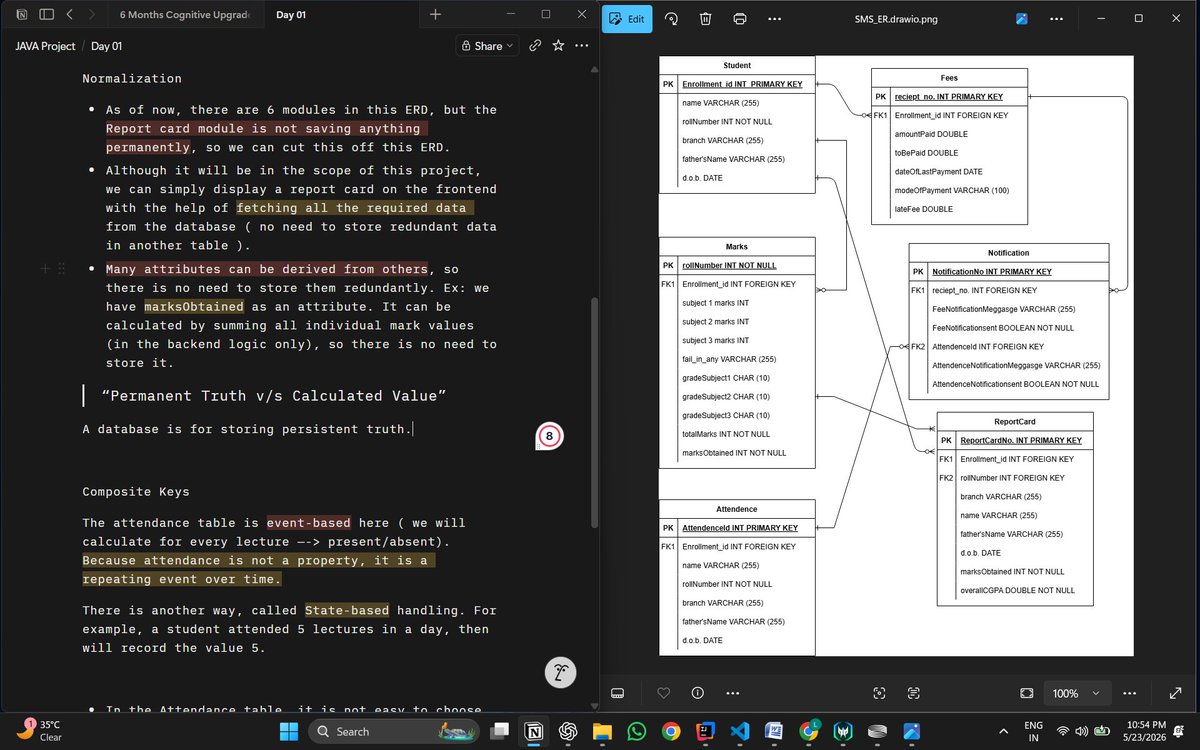The image size is (1200, 750).
Task: Open title-bar three-dot menu left of Minimize
Action: click(x=1058, y=19)
